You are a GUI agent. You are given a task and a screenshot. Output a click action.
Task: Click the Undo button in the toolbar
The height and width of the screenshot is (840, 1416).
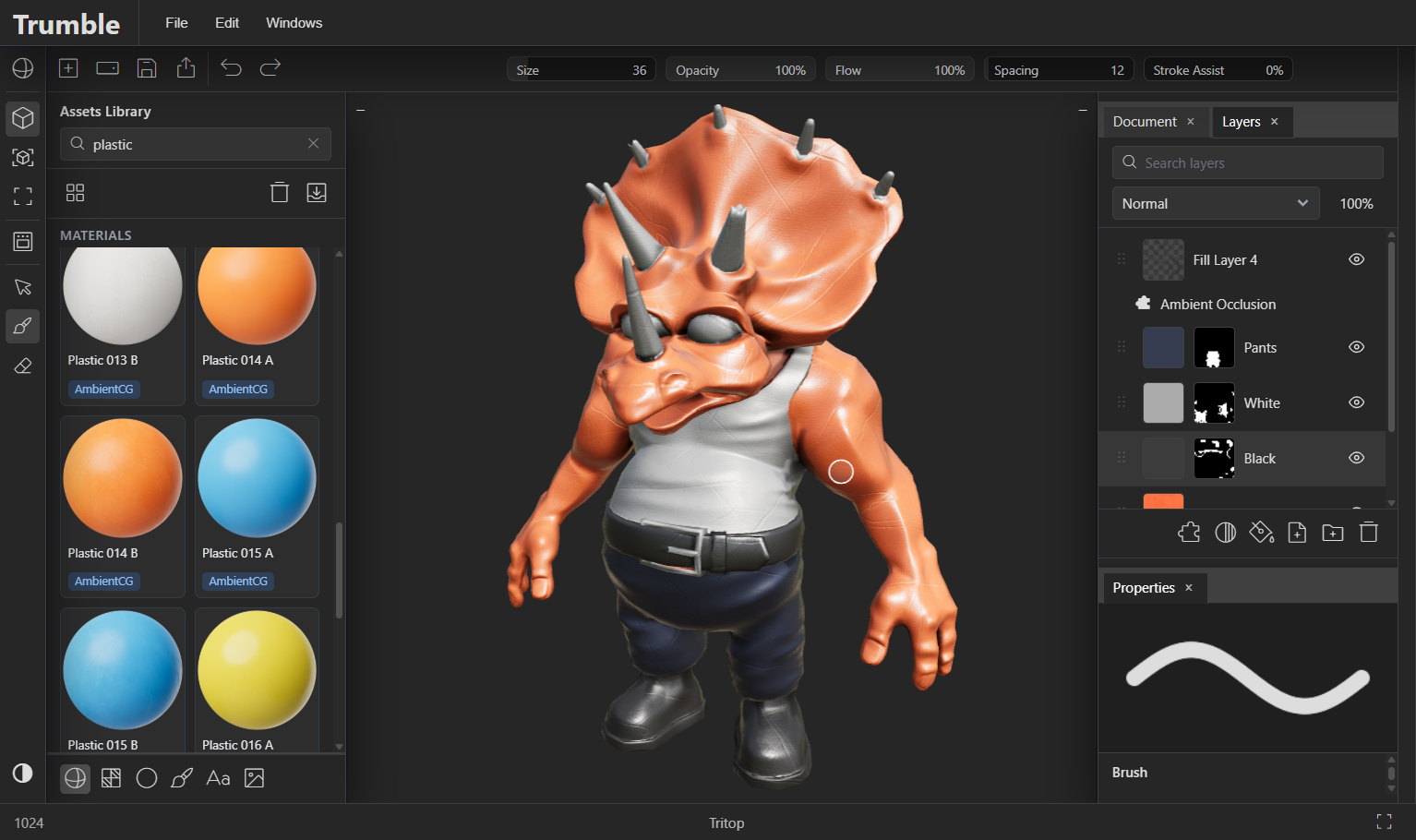231,67
